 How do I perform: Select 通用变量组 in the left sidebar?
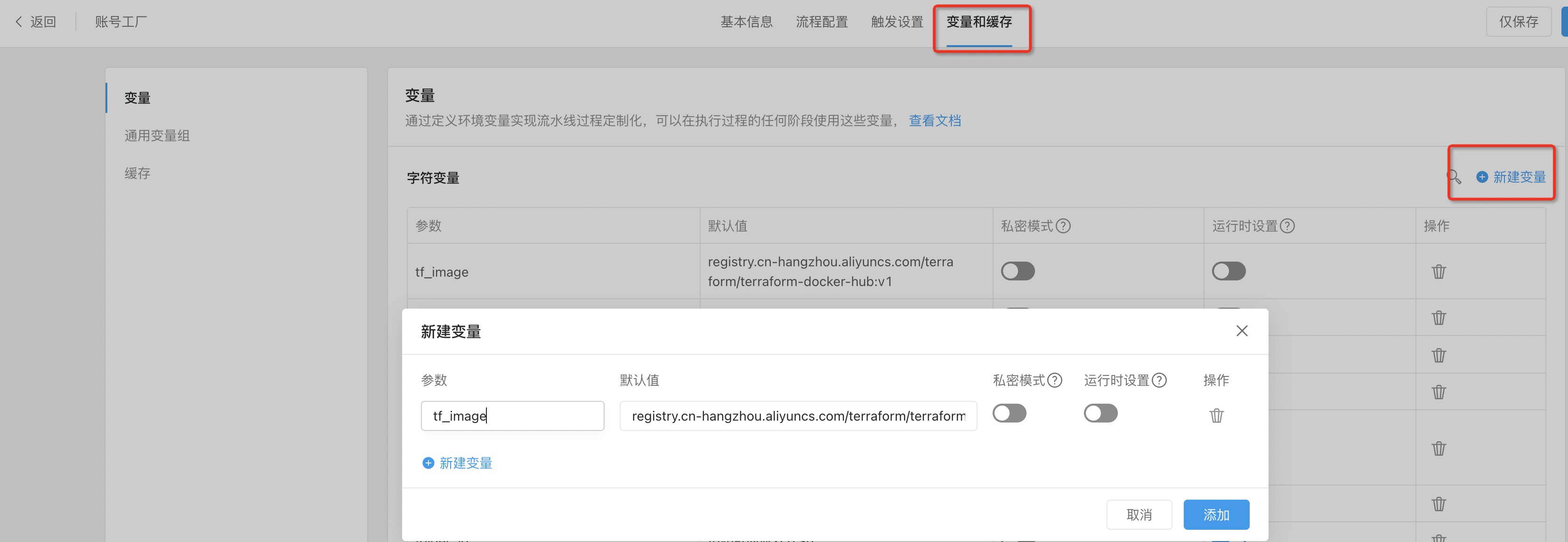click(157, 135)
